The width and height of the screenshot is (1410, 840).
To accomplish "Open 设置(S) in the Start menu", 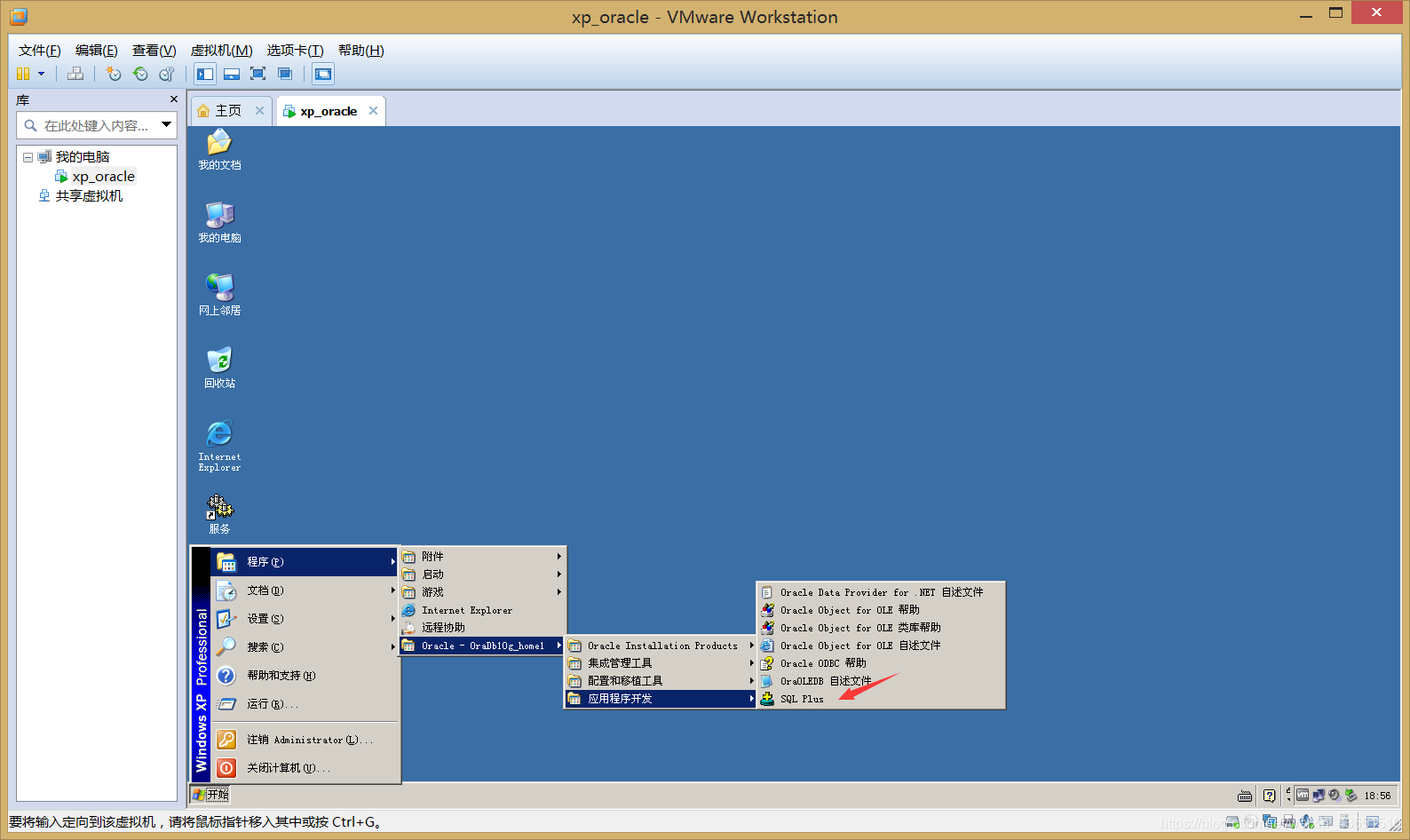I will [305, 619].
